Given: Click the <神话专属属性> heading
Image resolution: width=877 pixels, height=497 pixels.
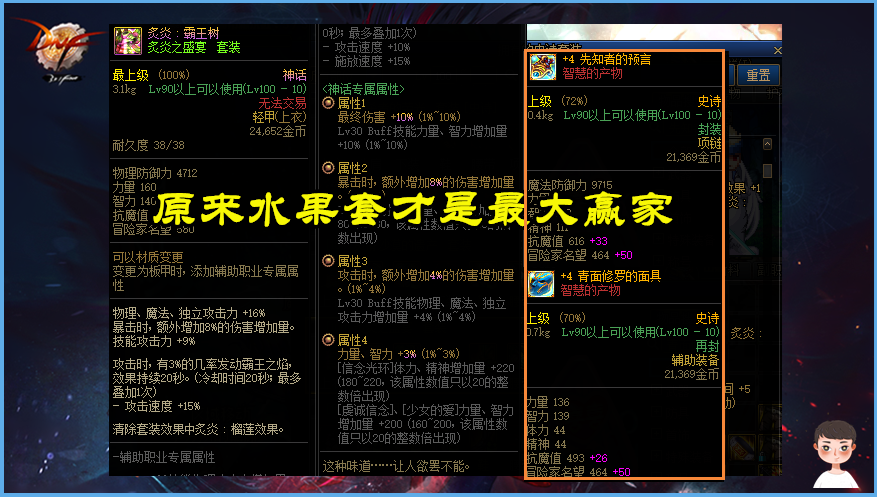Looking at the screenshot, I should pos(363,89).
